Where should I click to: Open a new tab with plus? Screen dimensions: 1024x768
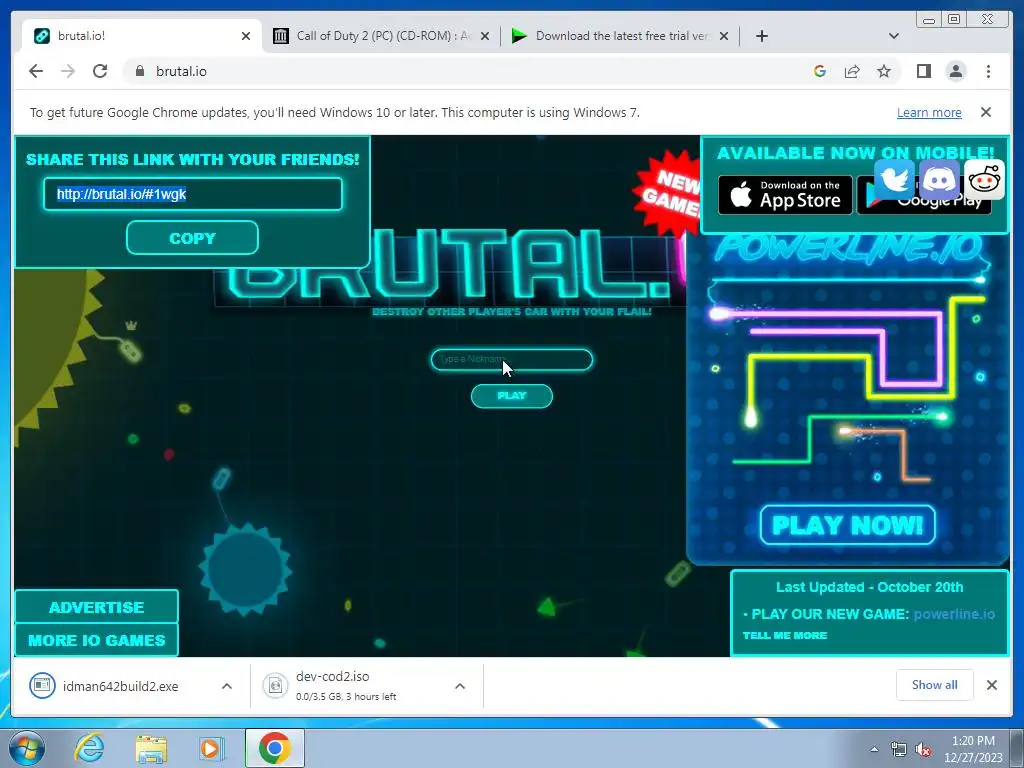point(761,36)
